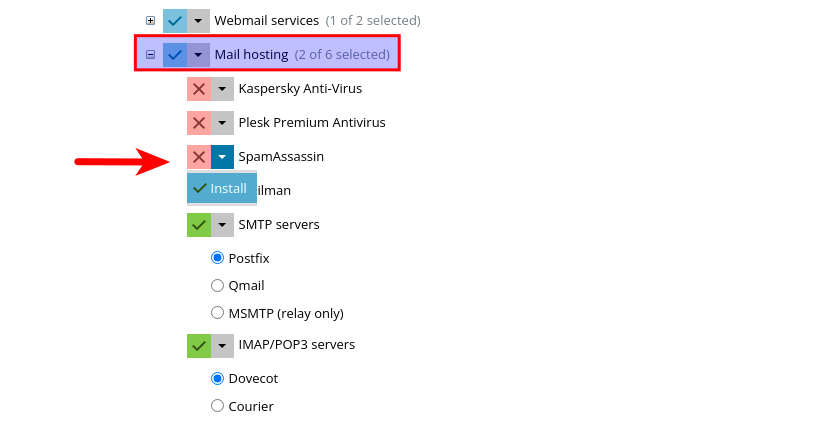Select Dovecot as the IMAP/POP3 server

pos(218,379)
